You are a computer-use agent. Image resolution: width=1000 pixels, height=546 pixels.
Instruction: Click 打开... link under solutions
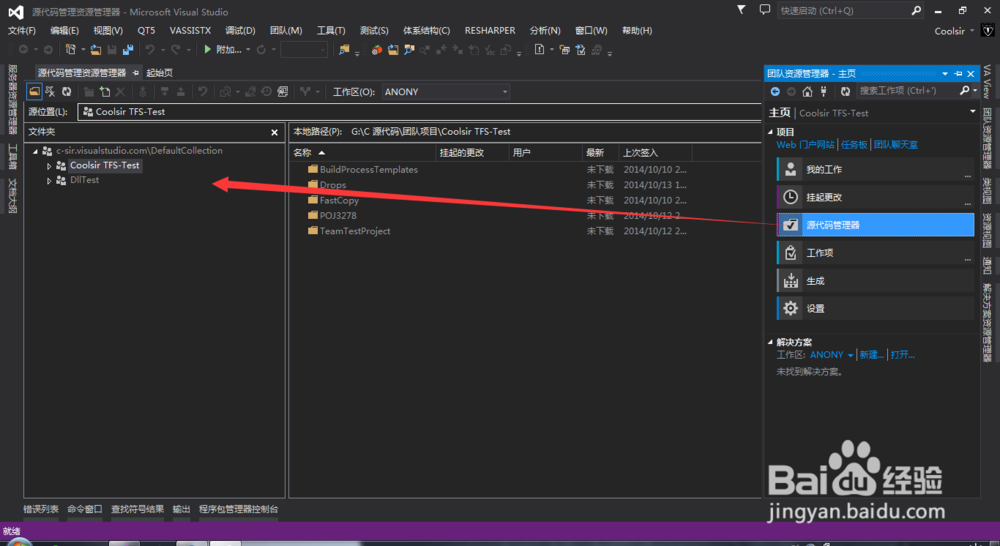(x=902, y=355)
